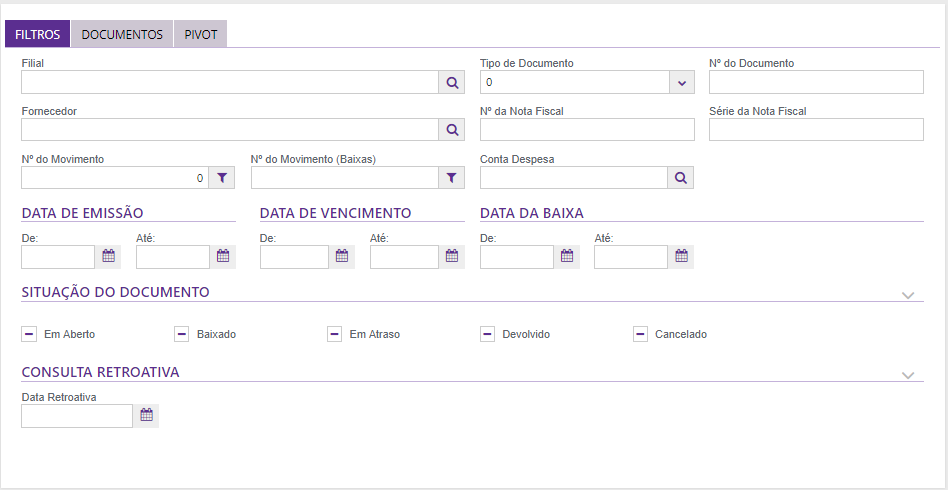Image resolution: width=948 pixels, height=490 pixels.
Task: Open the Conta Despesa search lookup icon
Action: point(681,178)
